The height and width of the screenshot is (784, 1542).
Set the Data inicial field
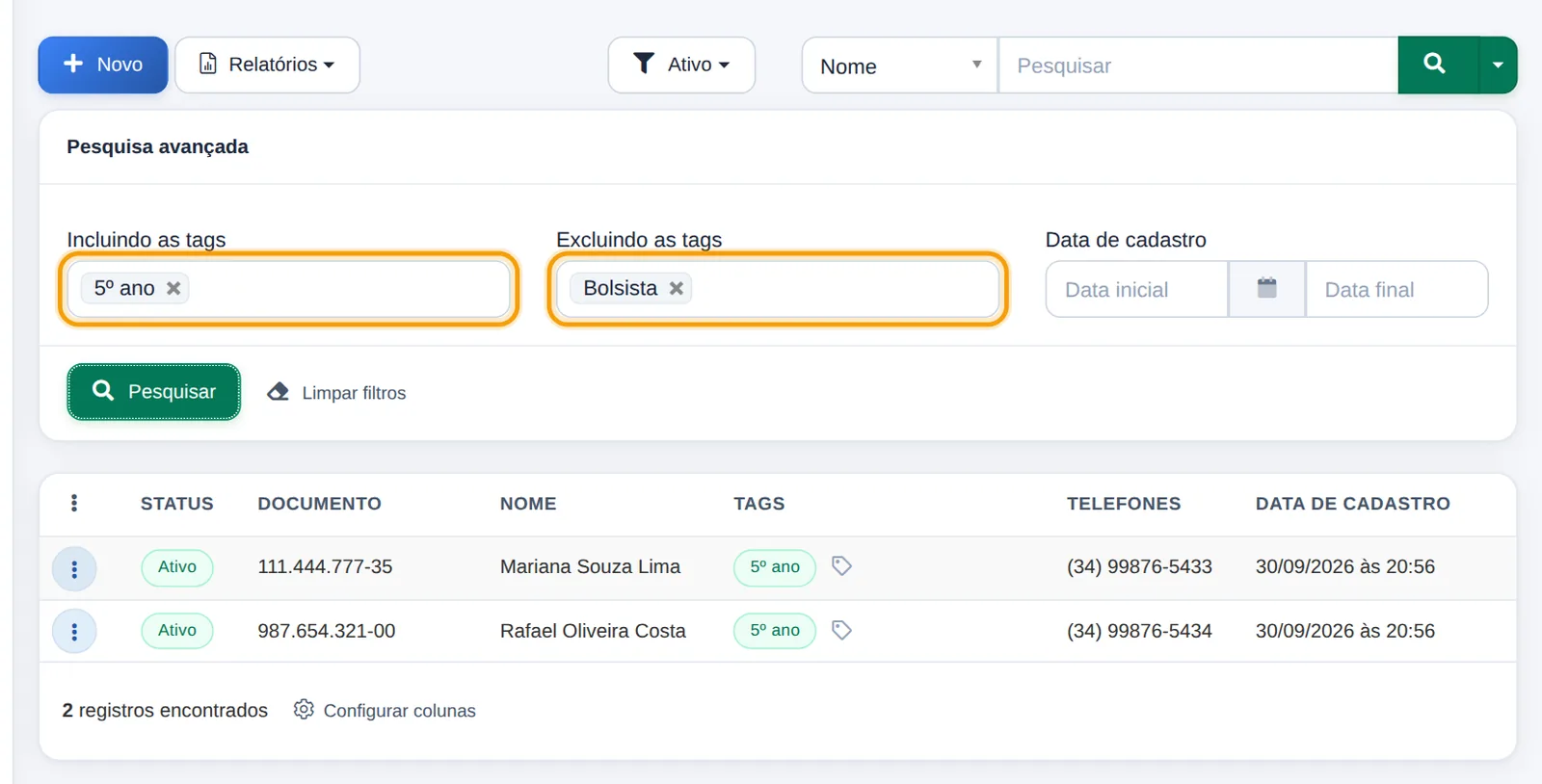click(1137, 289)
